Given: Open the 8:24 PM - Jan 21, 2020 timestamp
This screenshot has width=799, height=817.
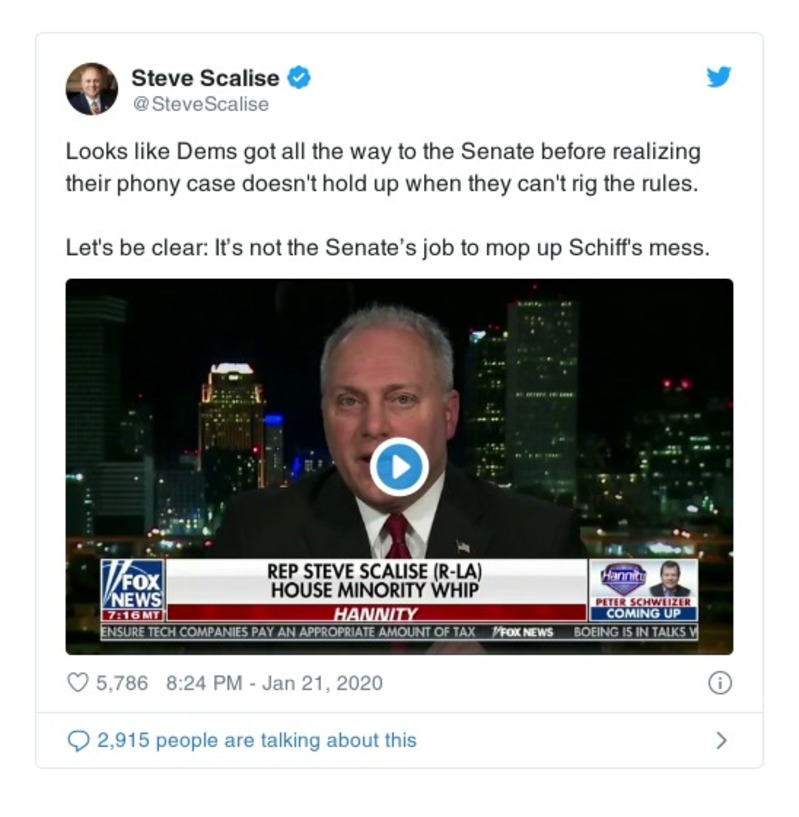Looking at the screenshot, I should 274,683.
